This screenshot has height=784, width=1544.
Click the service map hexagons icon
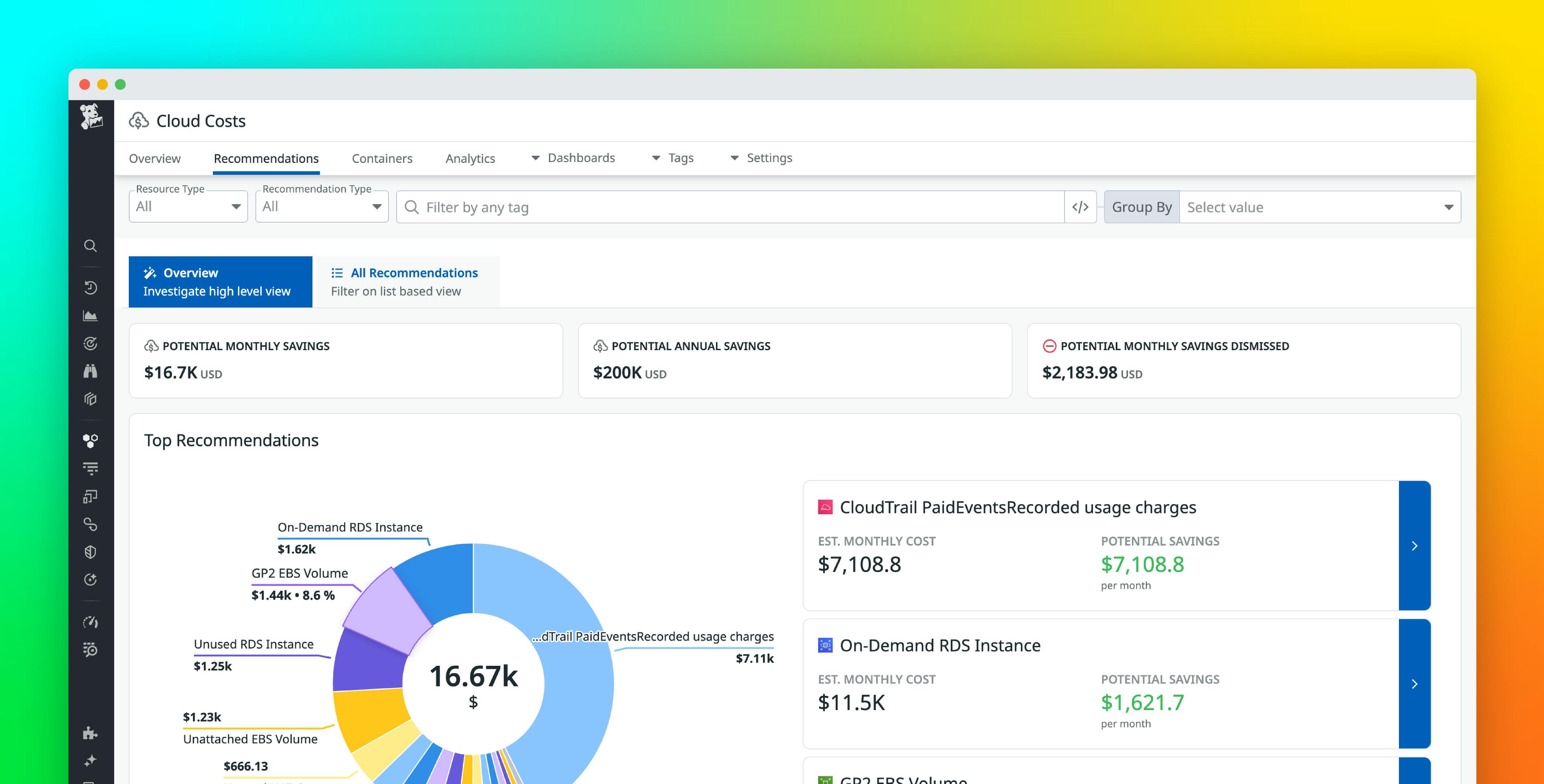tap(91, 441)
